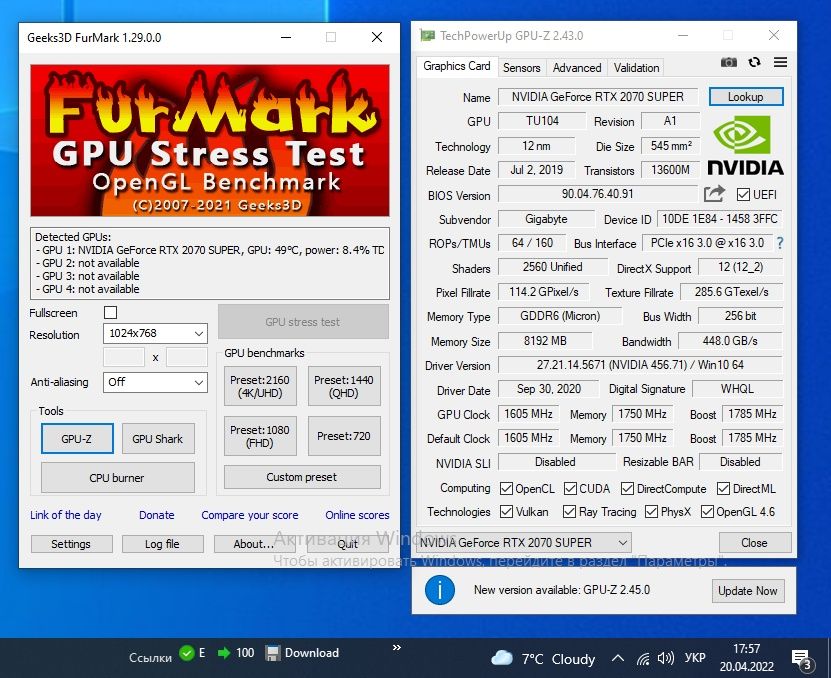Toggle the Ray Tracing checkbox
Viewport: 831px width, 678px height.
(569, 512)
